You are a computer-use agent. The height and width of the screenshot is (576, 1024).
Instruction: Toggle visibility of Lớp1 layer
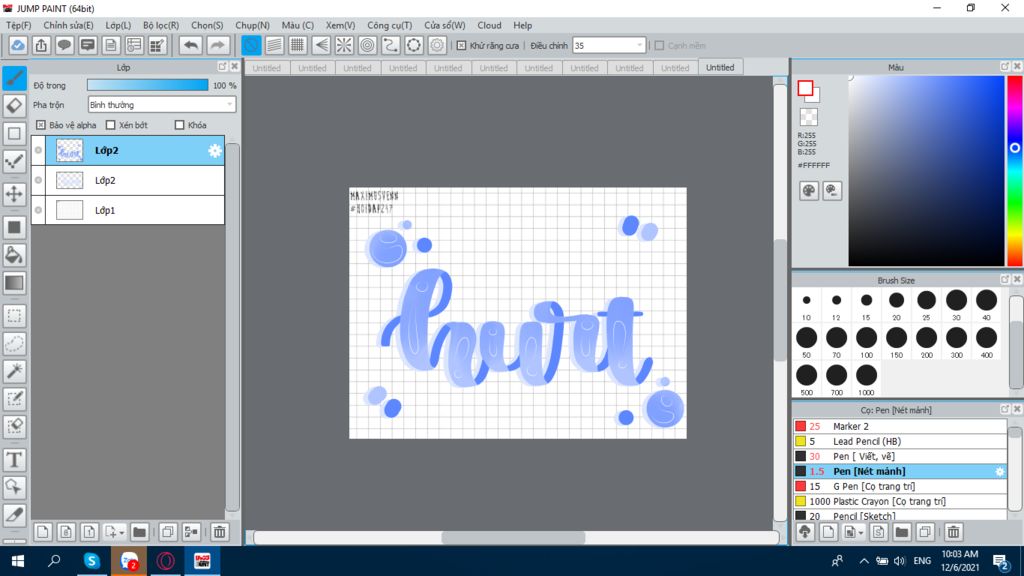point(39,210)
